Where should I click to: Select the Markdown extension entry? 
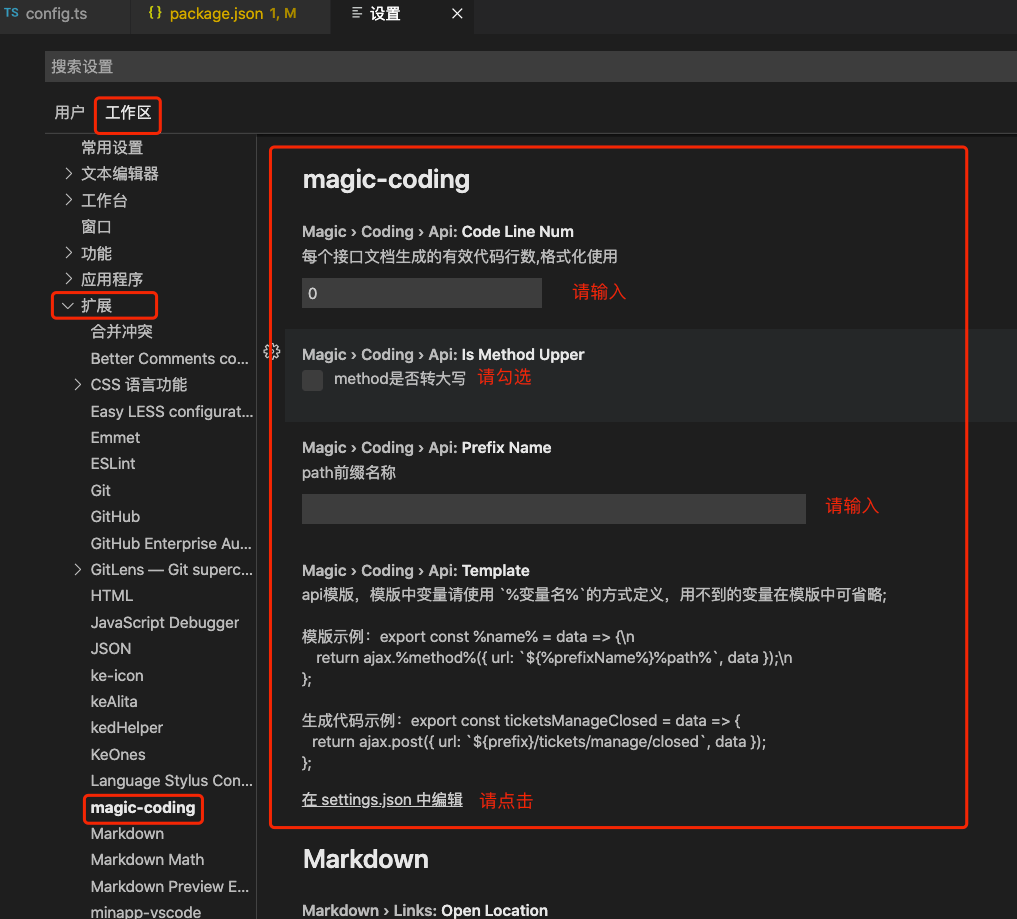[126, 833]
